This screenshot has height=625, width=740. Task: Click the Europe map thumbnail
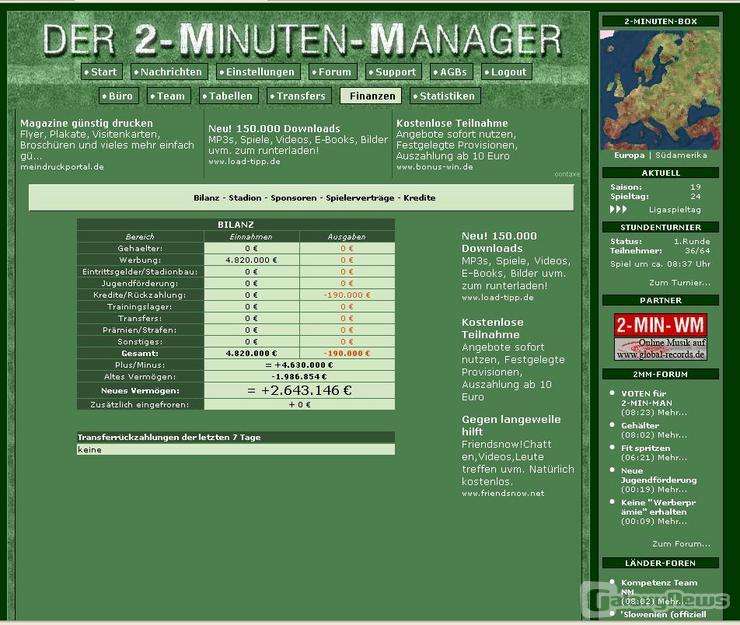tap(660, 90)
